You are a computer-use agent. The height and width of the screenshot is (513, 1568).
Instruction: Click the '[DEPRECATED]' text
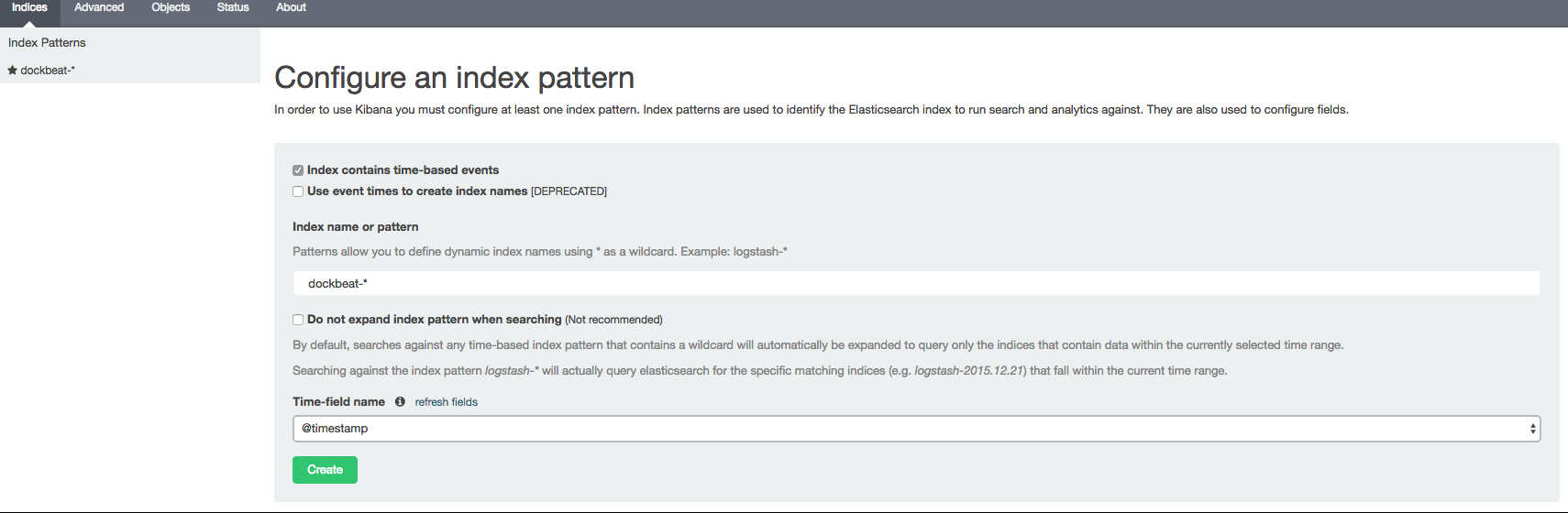click(x=569, y=191)
